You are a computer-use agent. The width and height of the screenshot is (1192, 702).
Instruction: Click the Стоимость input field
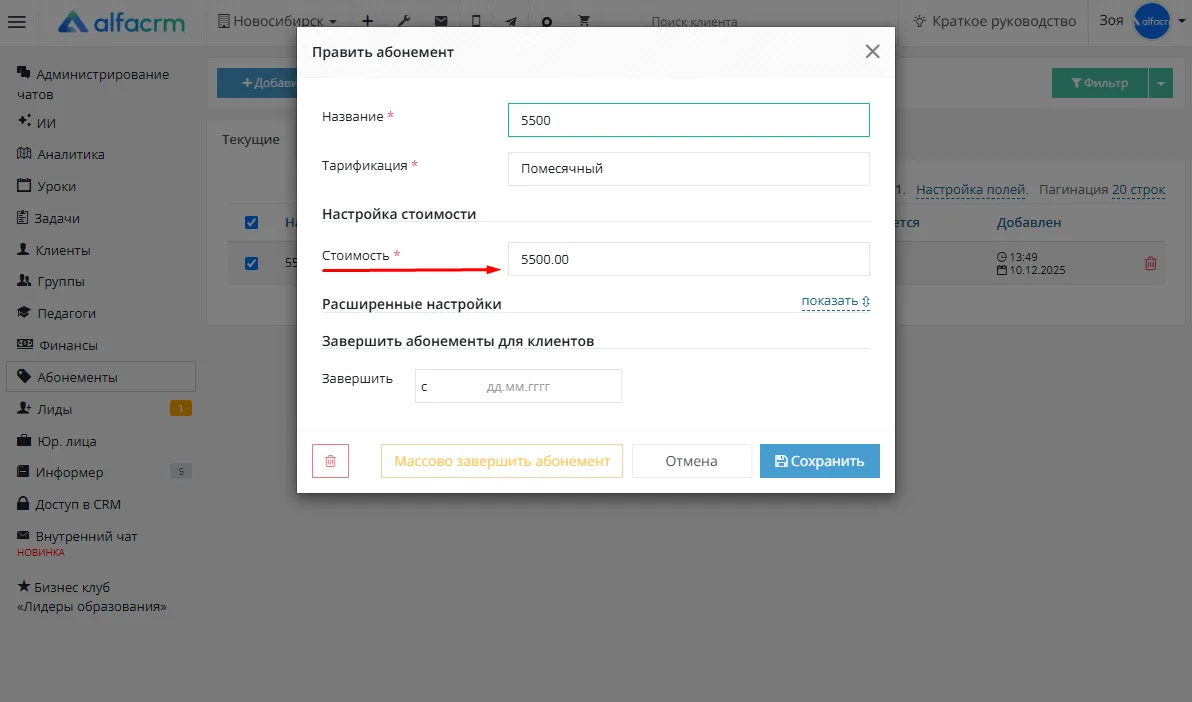(x=689, y=259)
